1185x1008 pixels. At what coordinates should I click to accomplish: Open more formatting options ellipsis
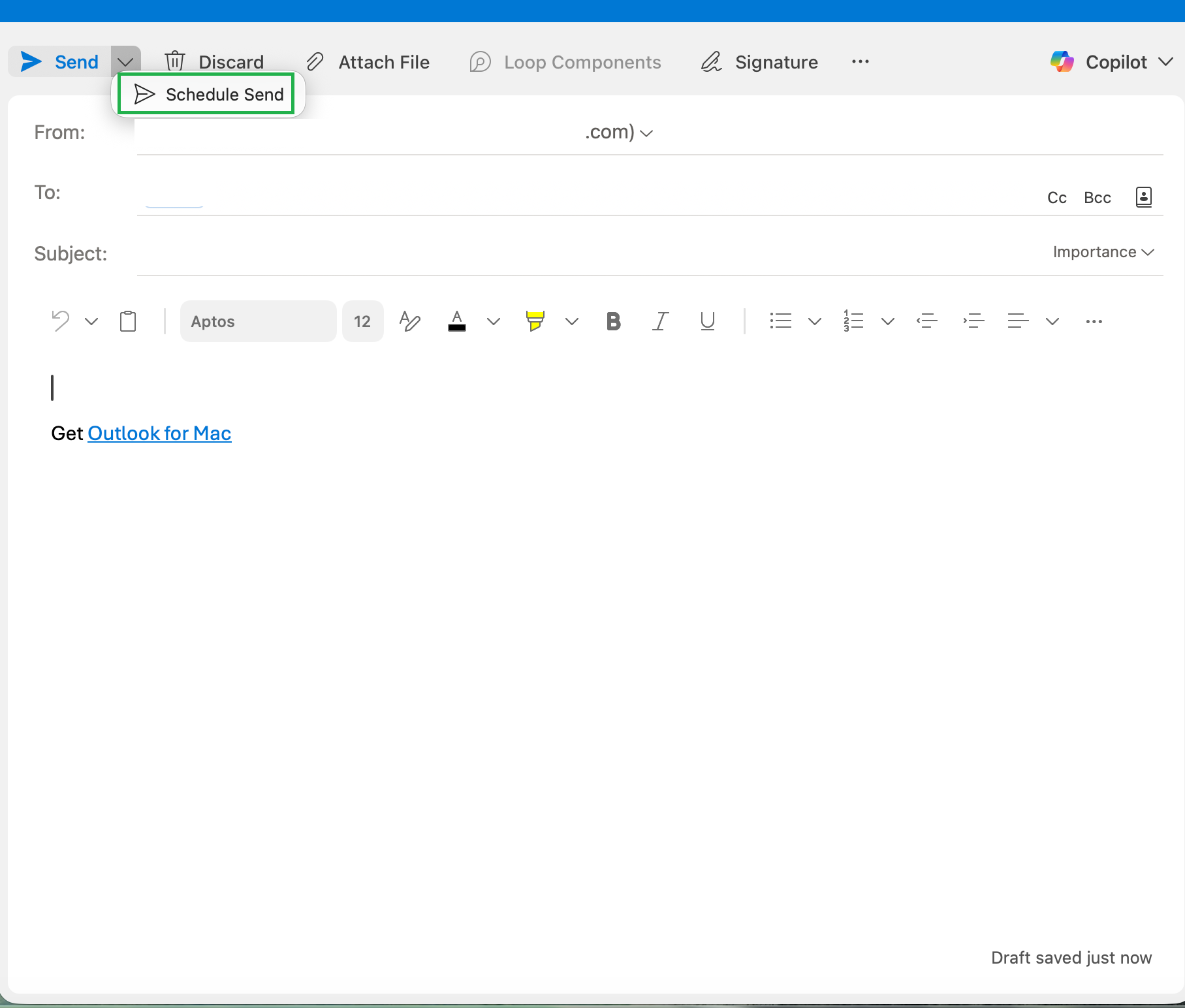click(x=1094, y=321)
